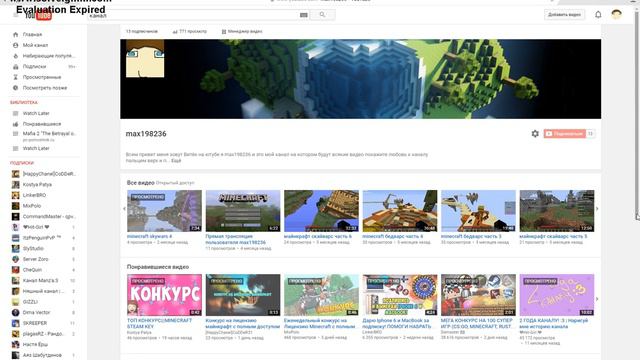The width and height of the screenshot is (640, 360).
Task: Click CommandMaster channel avatar
Action: (16, 216)
